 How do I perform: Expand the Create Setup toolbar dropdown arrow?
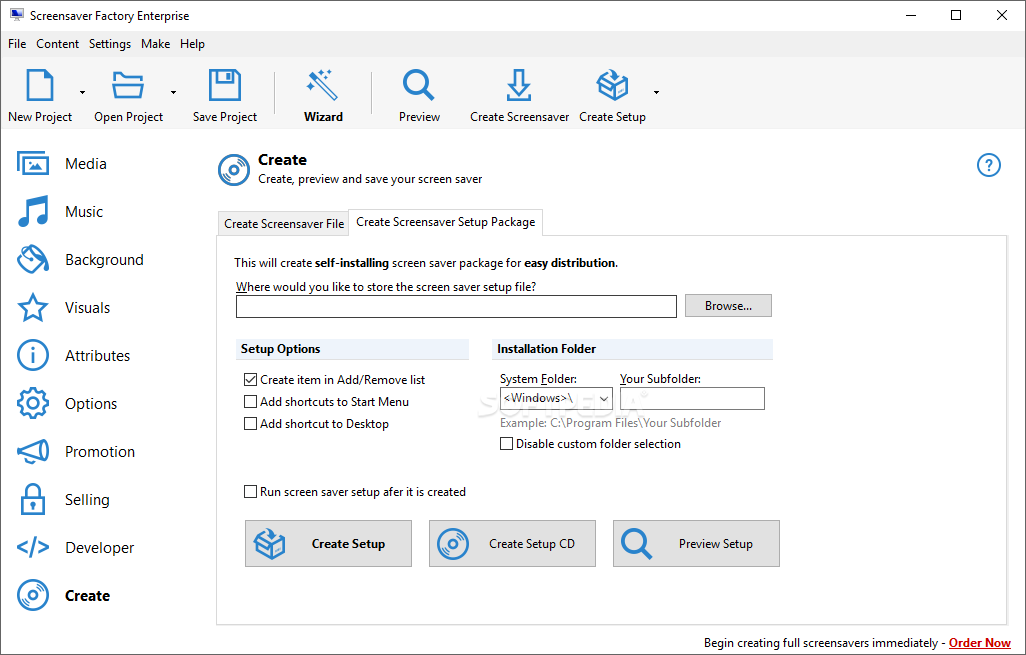(x=656, y=92)
